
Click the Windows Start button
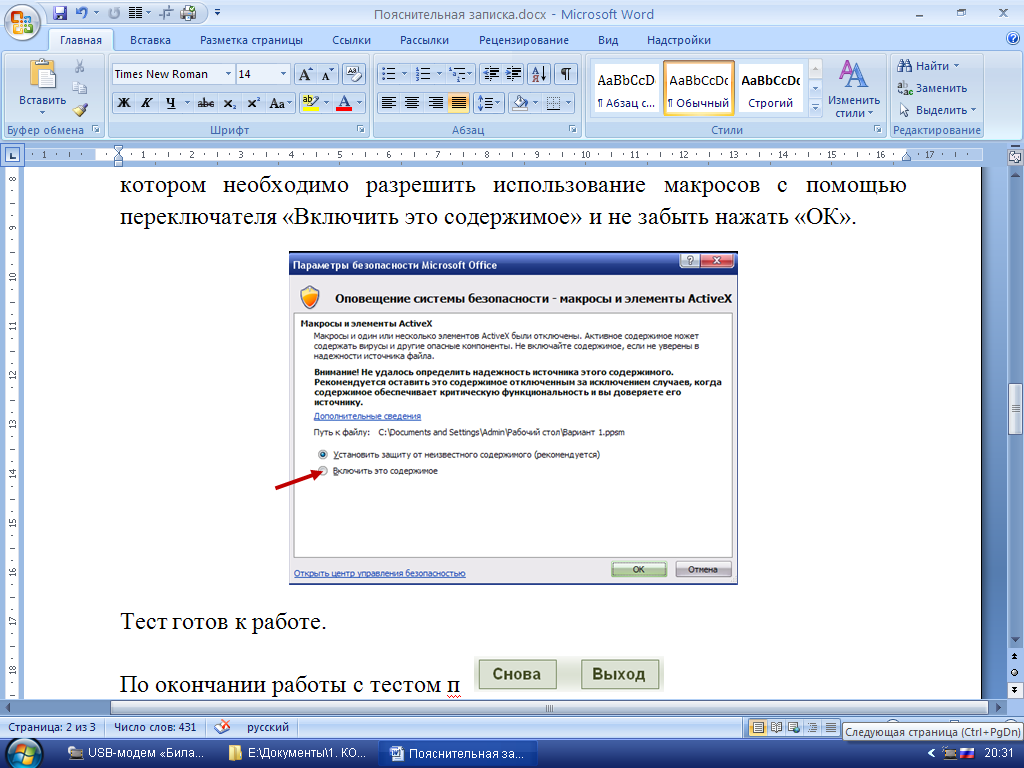tap(25, 753)
